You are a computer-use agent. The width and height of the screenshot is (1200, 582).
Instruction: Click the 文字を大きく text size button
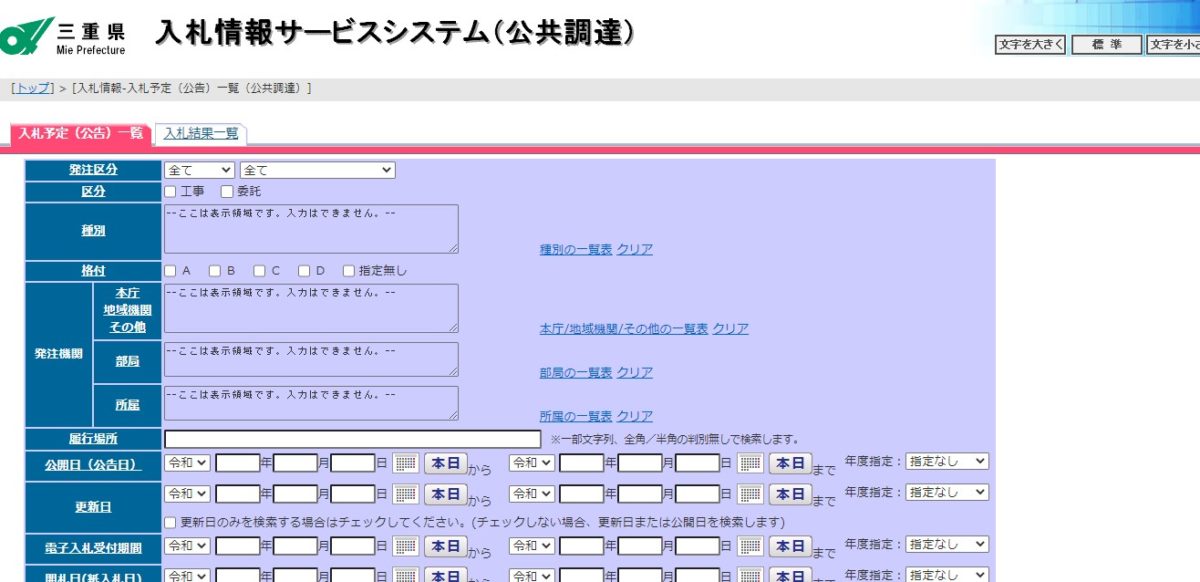pos(1030,44)
